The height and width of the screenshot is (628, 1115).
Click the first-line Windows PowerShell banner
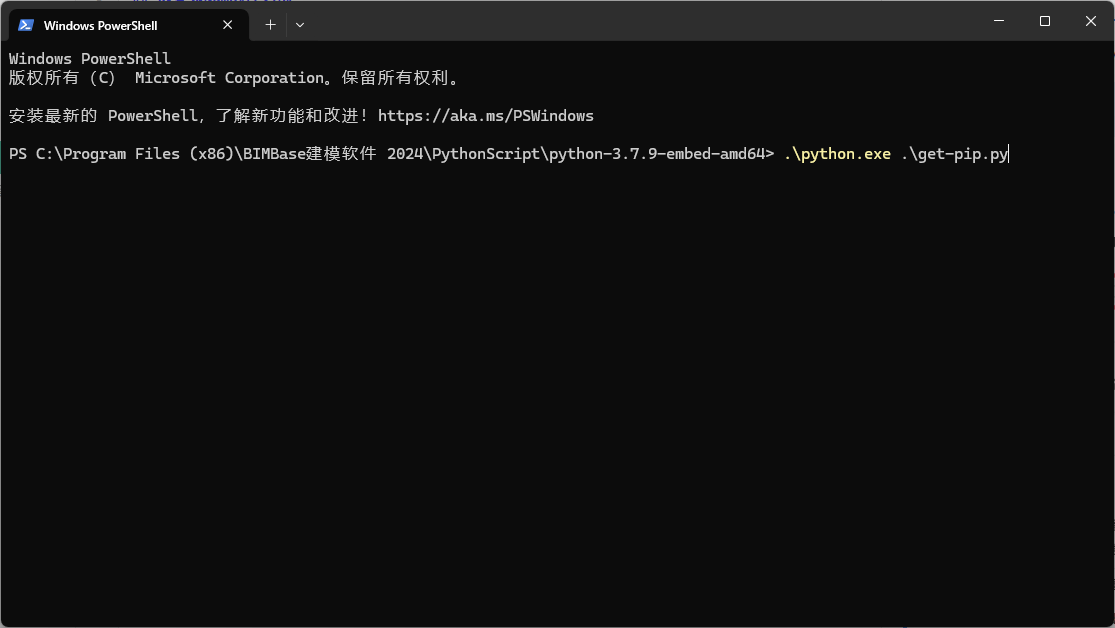pyautogui.click(x=90, y=59)
